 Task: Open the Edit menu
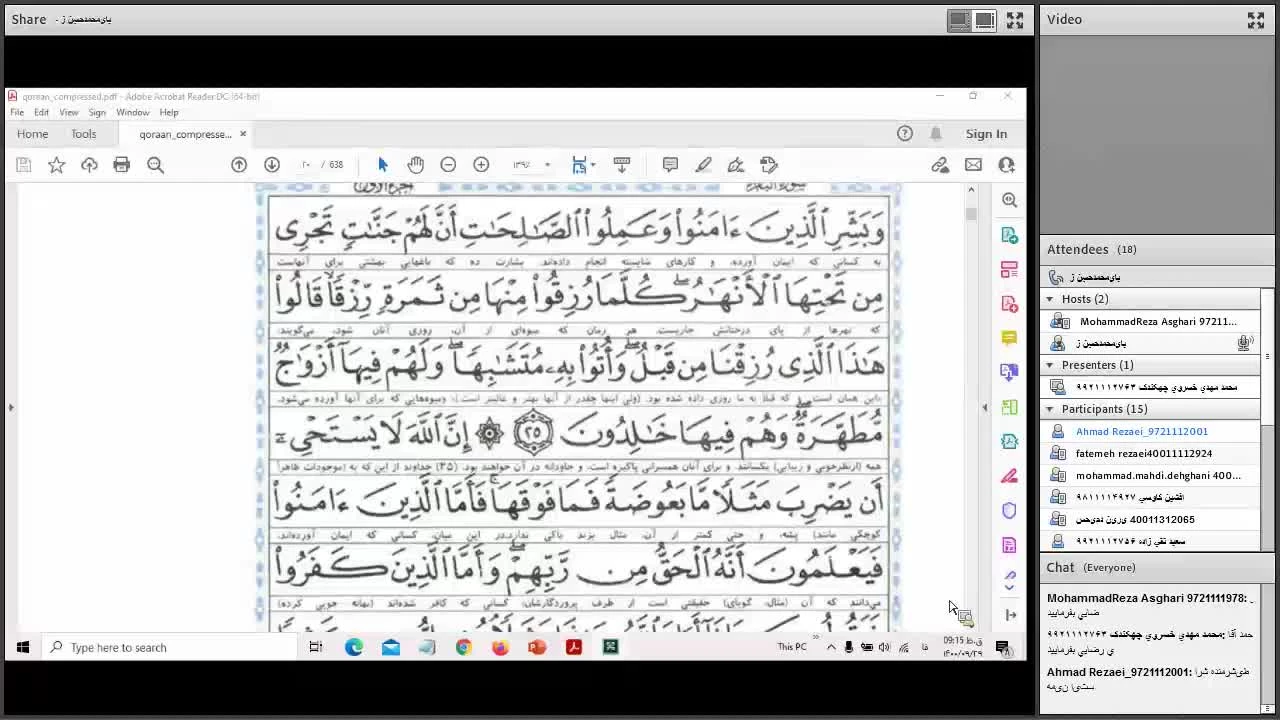(41, 112)
